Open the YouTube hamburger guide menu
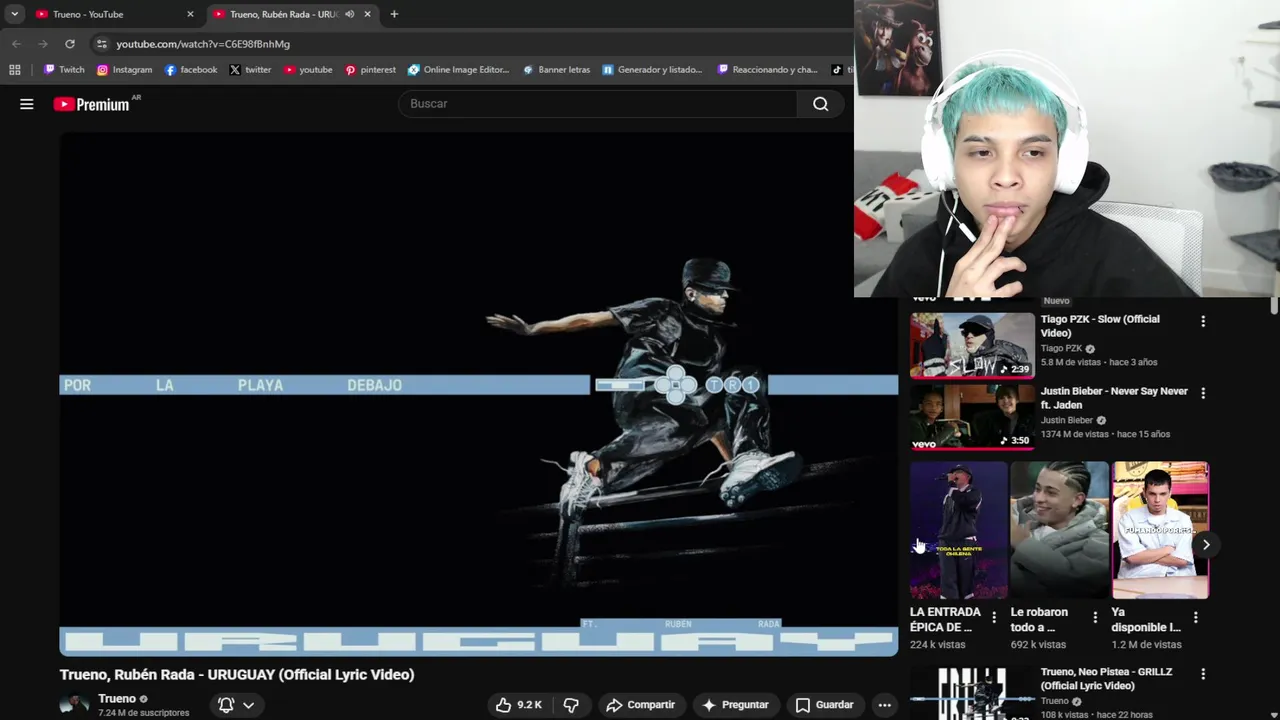Screen dimensions: 1280x720 pyautogui.click(x=27, y=104)
